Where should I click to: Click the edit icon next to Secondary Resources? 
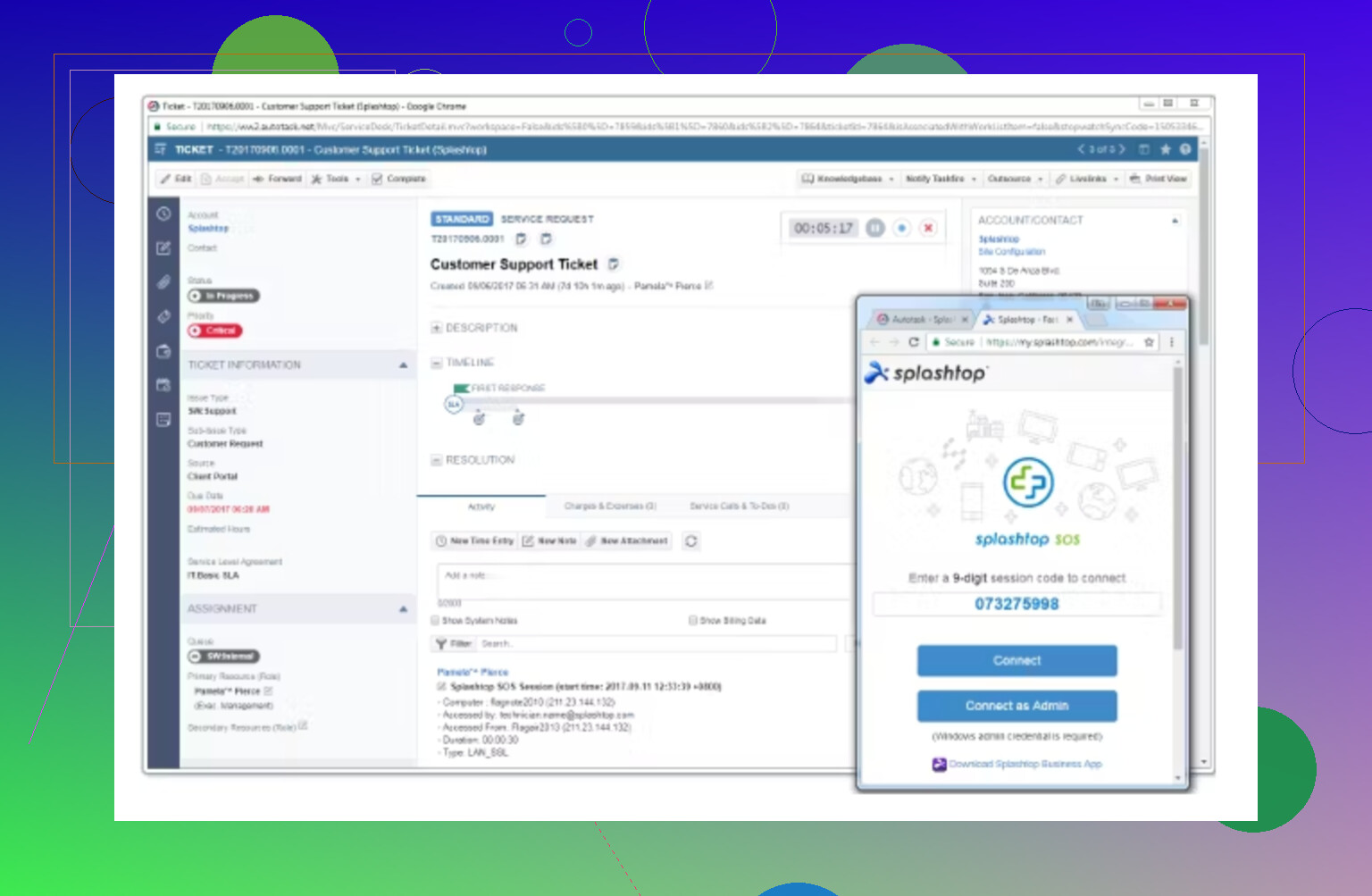point(303,725)
